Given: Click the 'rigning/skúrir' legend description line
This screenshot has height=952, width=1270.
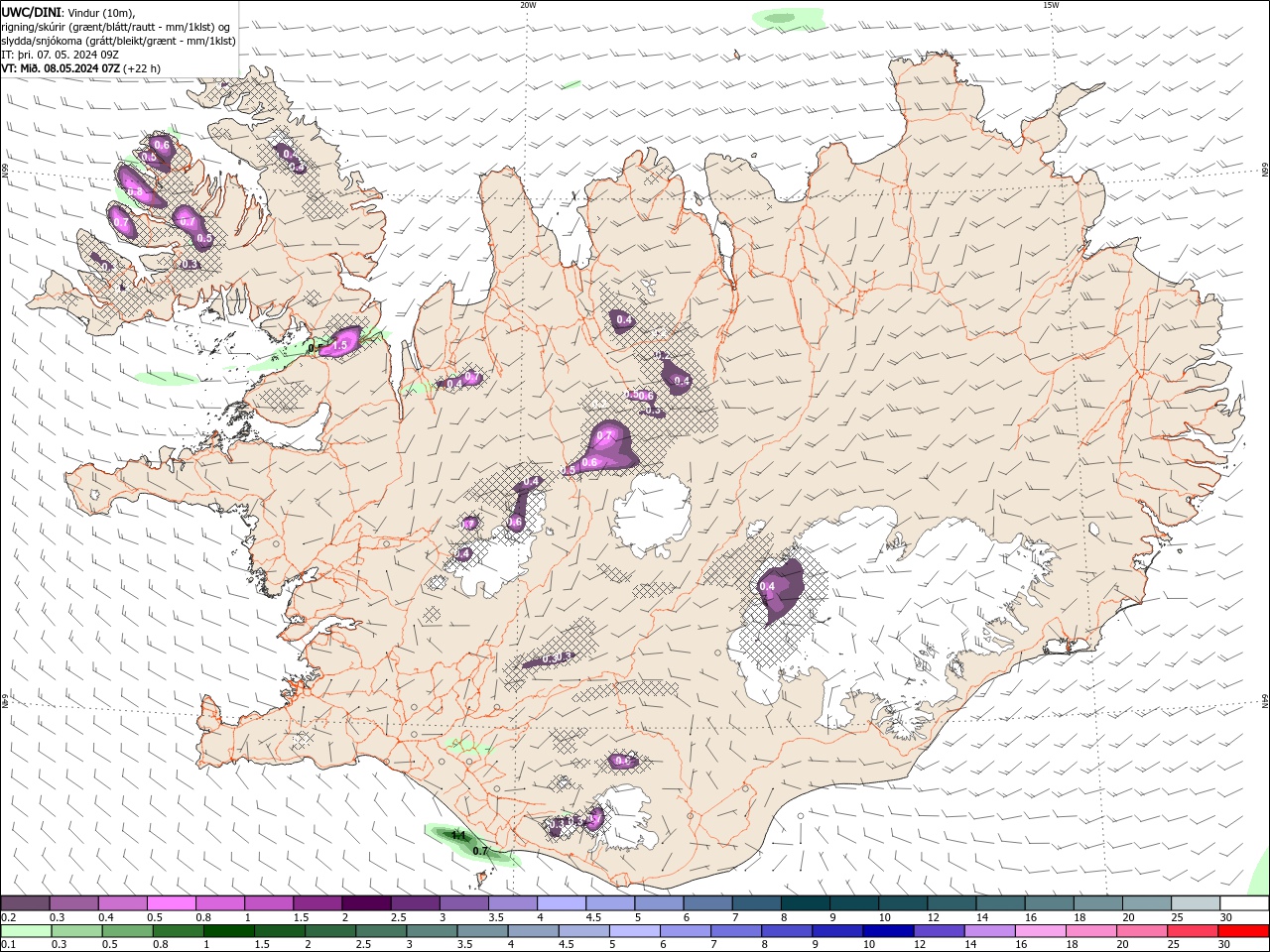Looking at the screenshot, I should pos(116,27).
